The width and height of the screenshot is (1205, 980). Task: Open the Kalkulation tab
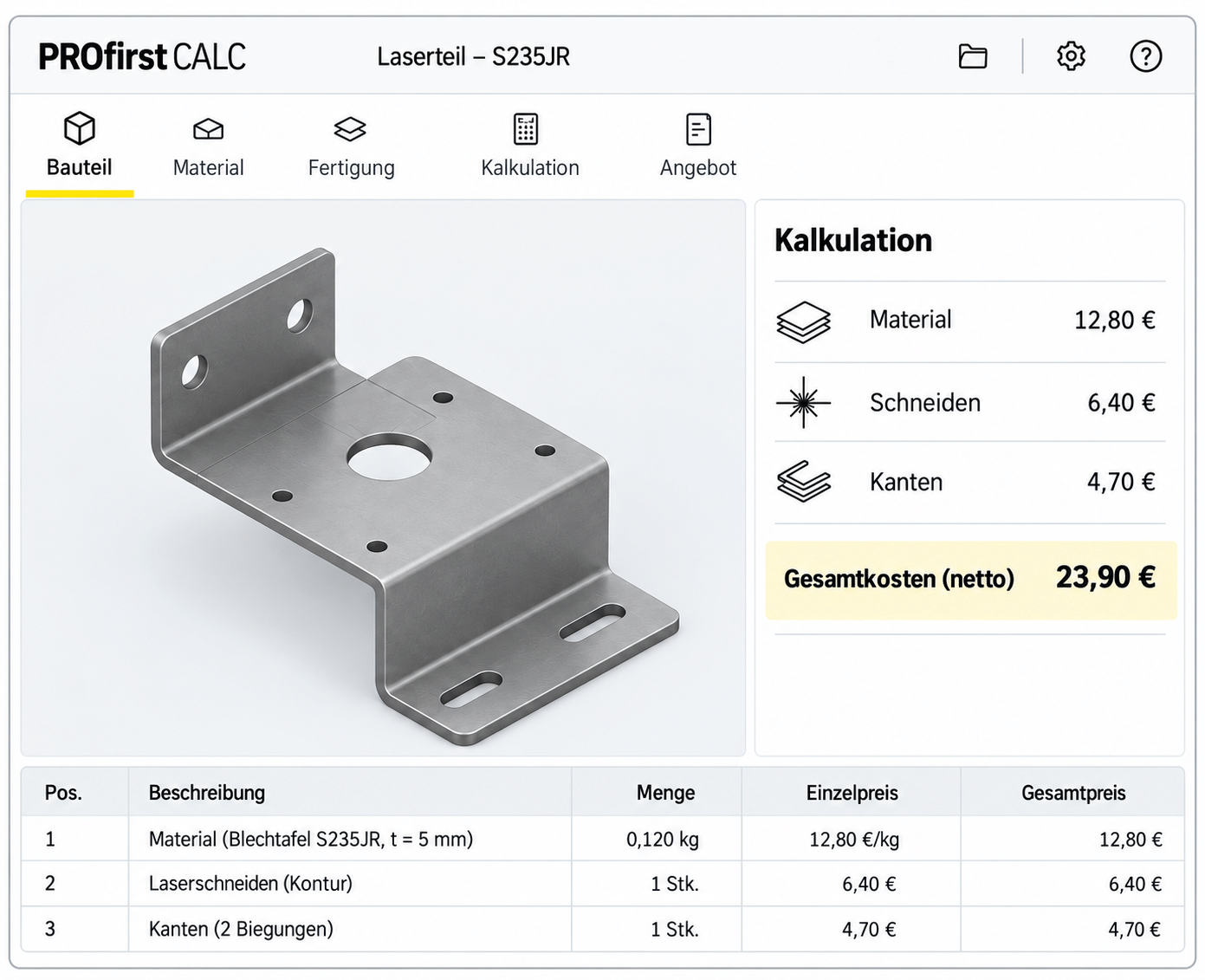[x=530, y=147]
